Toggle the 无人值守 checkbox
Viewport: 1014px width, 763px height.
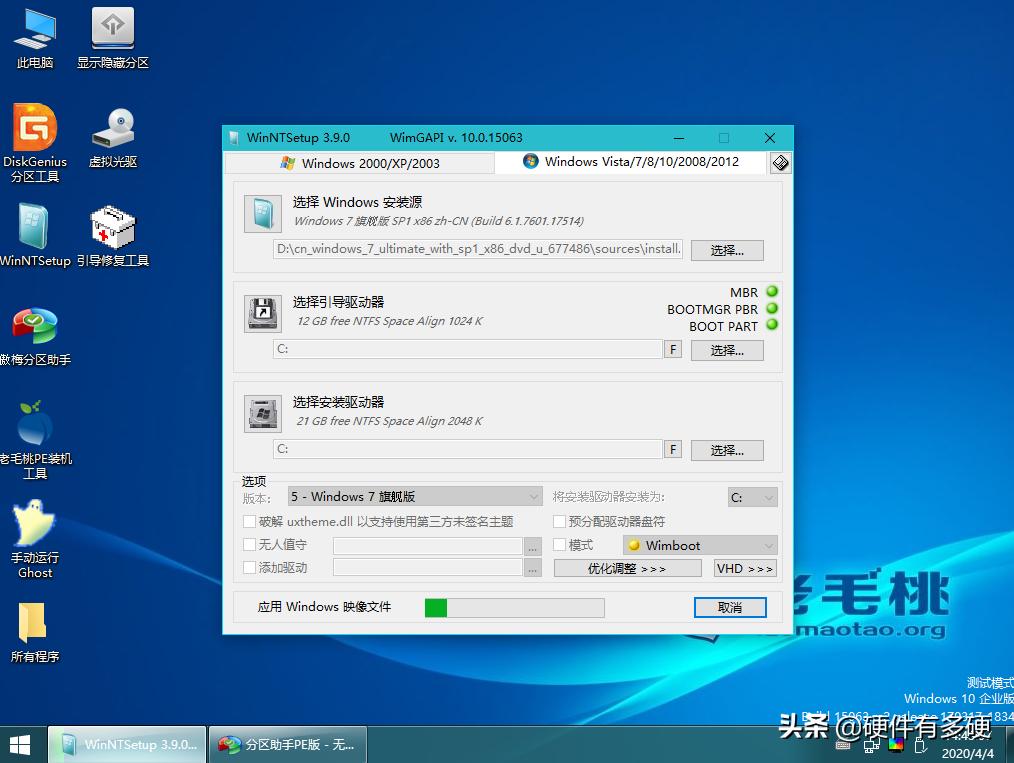(250, 545)
